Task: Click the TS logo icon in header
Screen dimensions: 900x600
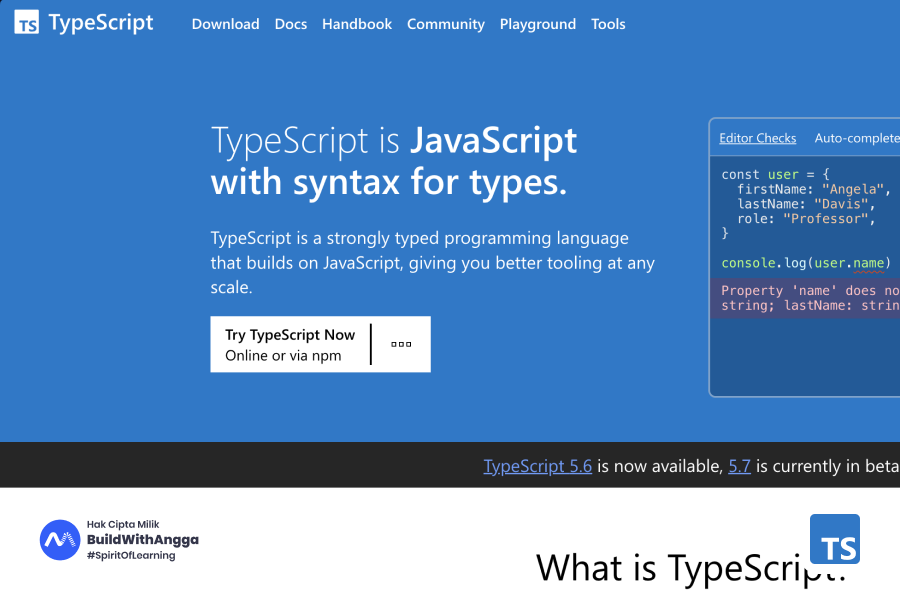Action: click(26, 22)
